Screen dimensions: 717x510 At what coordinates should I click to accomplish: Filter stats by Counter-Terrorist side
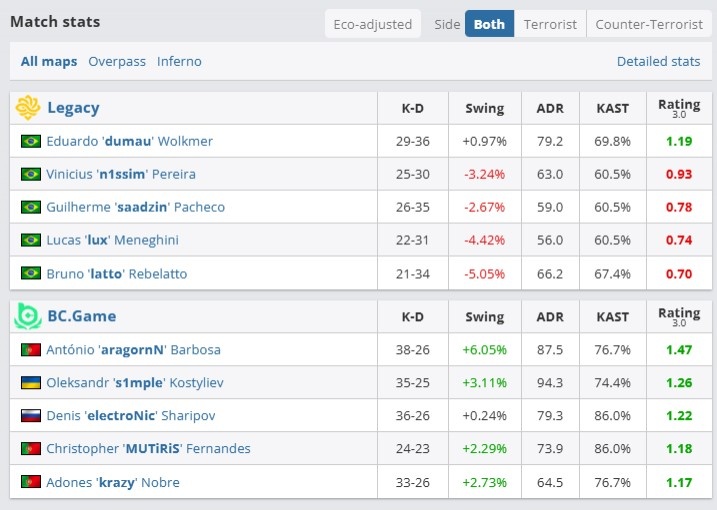pos(647,24)
